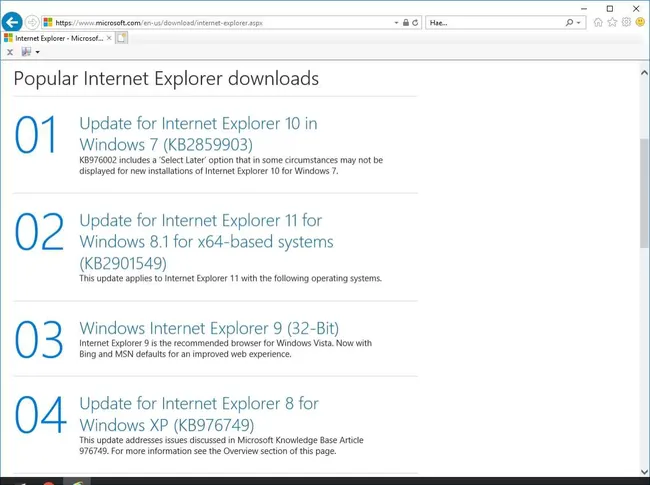Open a new tab
Image resolution: width=650 pixels, height=485 pixels.
pyautogui.click(x=121, y=38)
